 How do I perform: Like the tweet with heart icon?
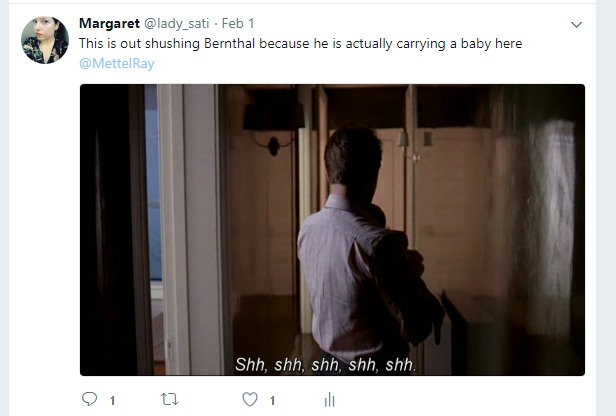click(250, 399)
